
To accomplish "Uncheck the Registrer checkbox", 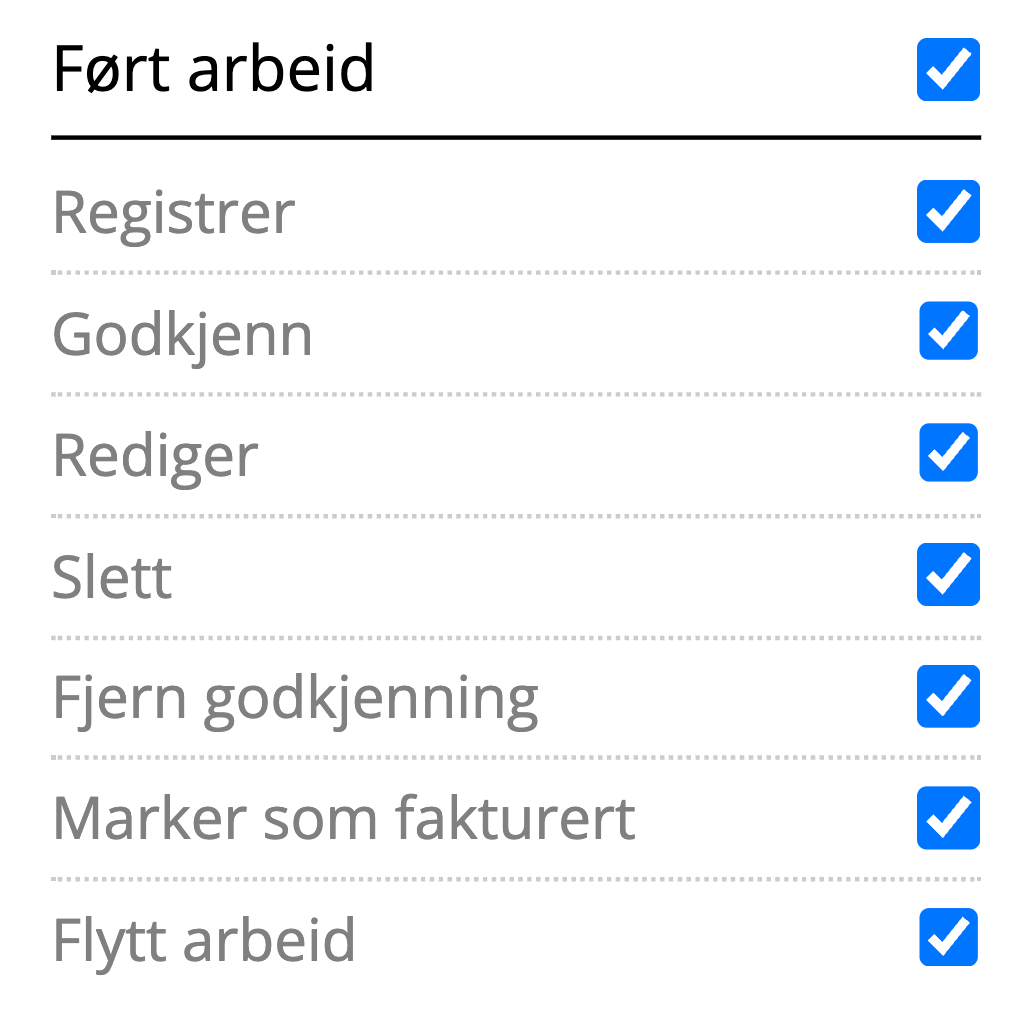I will 947,211.
